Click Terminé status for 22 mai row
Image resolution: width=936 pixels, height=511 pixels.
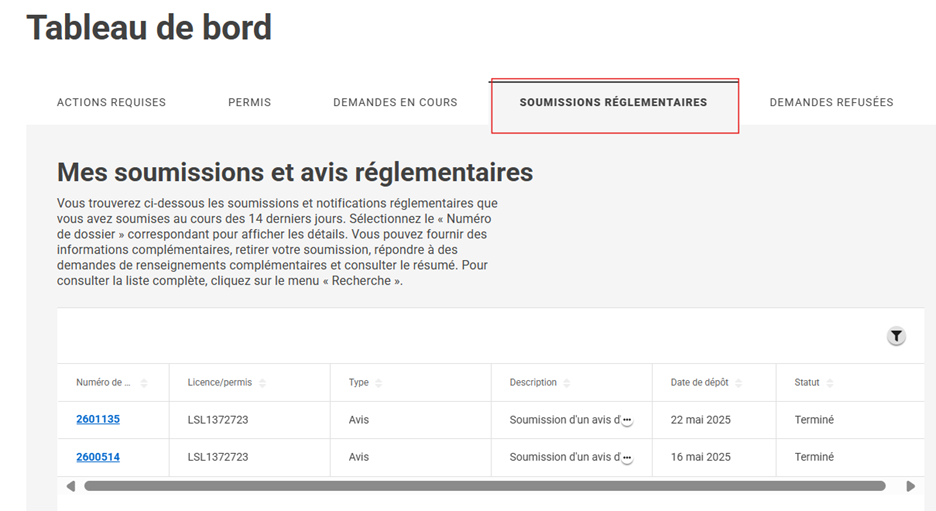tap(814, 420)
